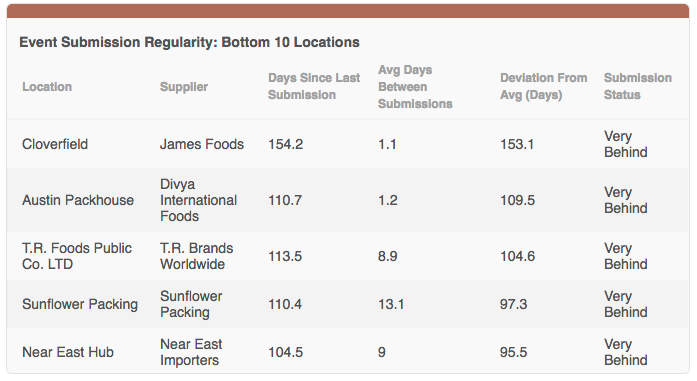This screenshot has width=697, height=381.
Task: Select the Sunflower Packing location cell
Action: [x=80, y=304]
